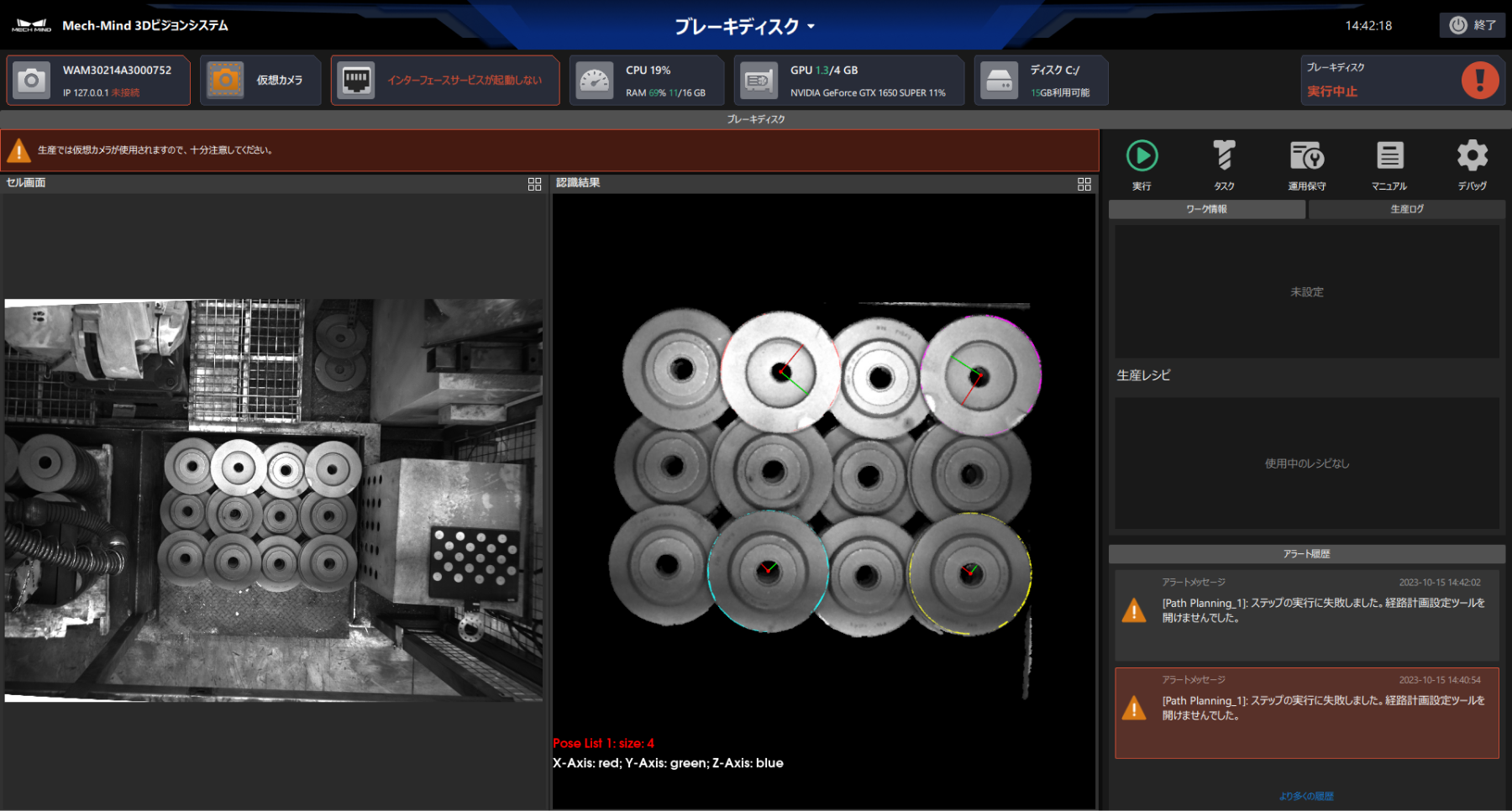Open the デバッグ gear icon
This screenshot has width=1512, height=811.
coord(1472,156)
